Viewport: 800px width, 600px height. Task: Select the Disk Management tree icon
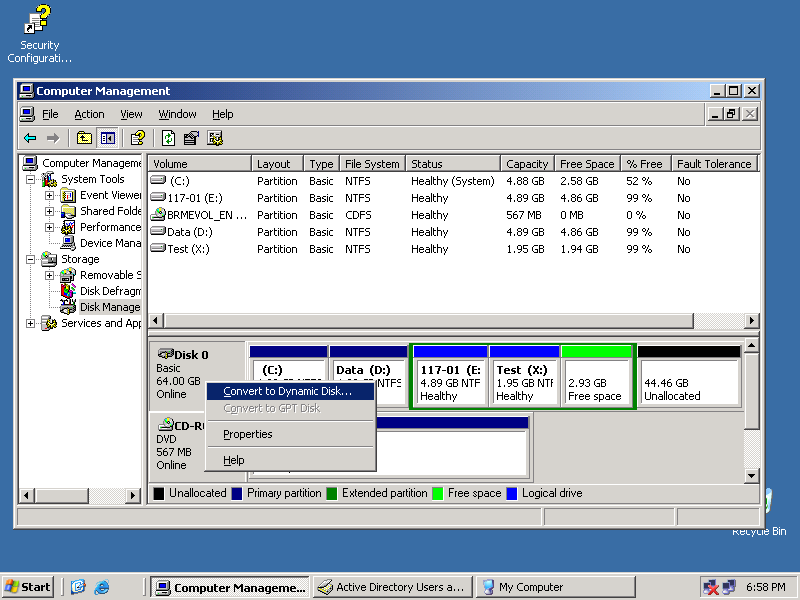68,307
